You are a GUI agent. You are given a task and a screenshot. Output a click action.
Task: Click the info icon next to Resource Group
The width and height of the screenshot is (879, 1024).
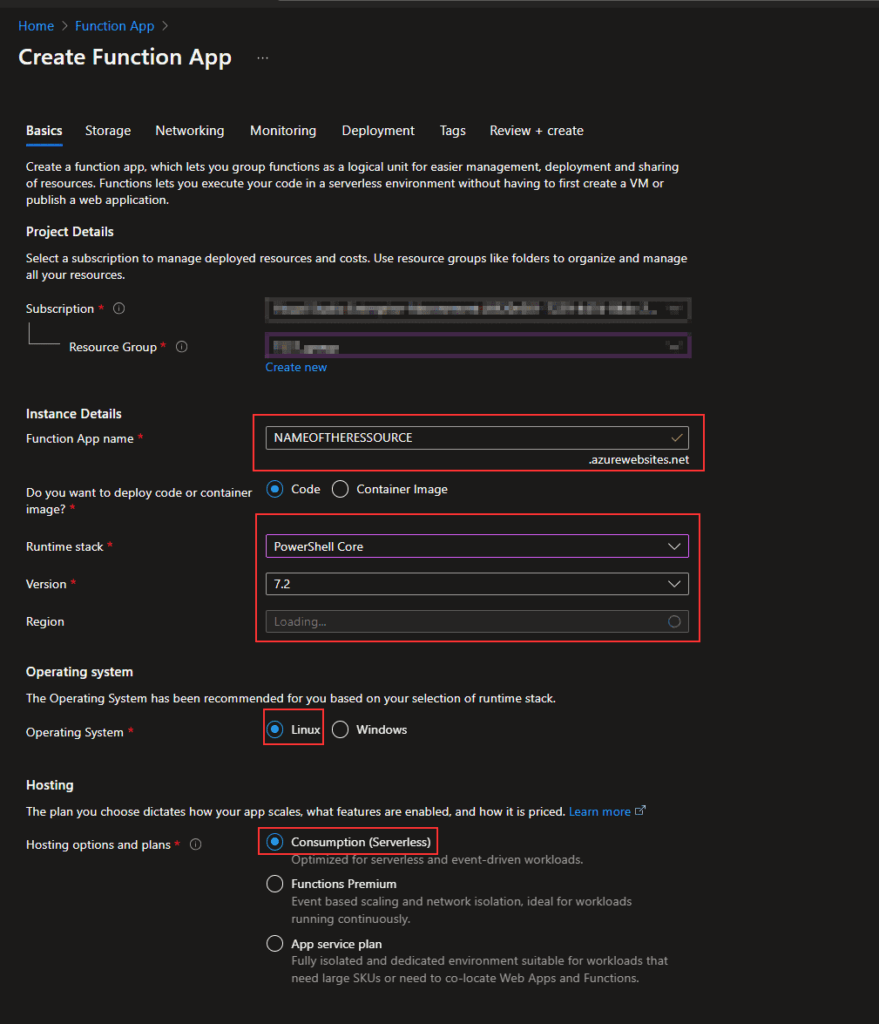click(181, 346)
